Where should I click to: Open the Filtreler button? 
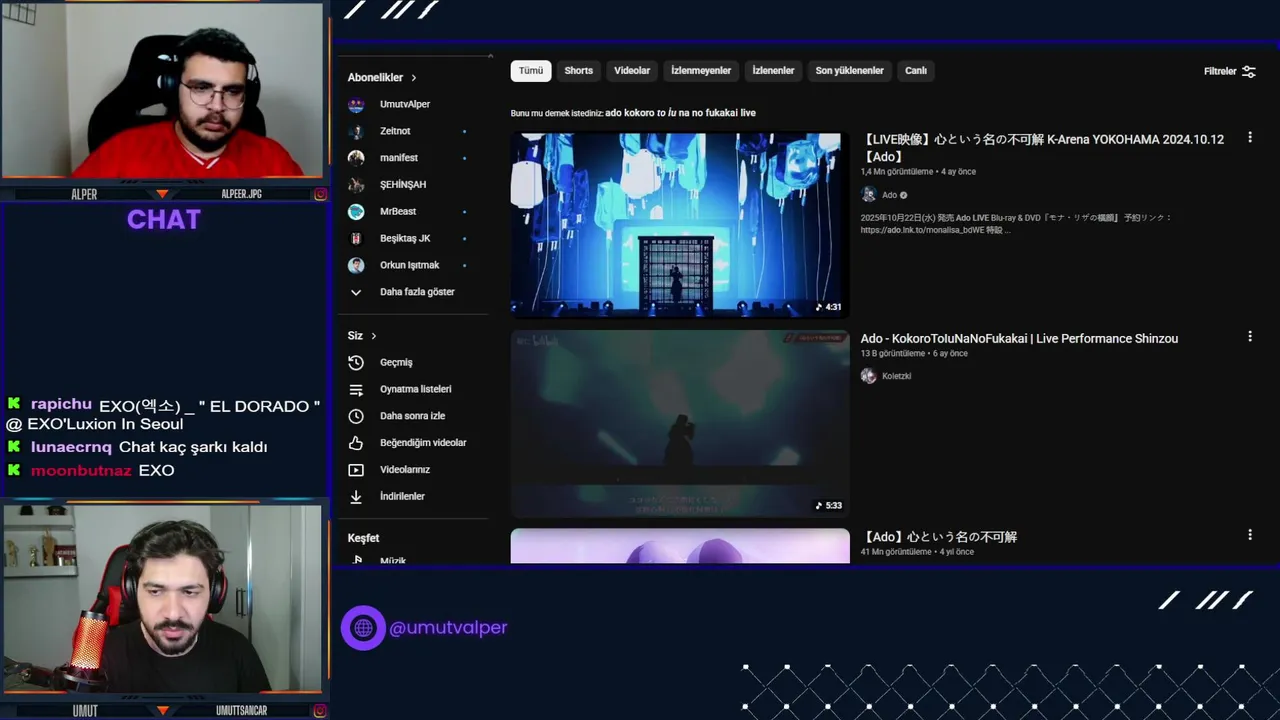(1230, 71)
